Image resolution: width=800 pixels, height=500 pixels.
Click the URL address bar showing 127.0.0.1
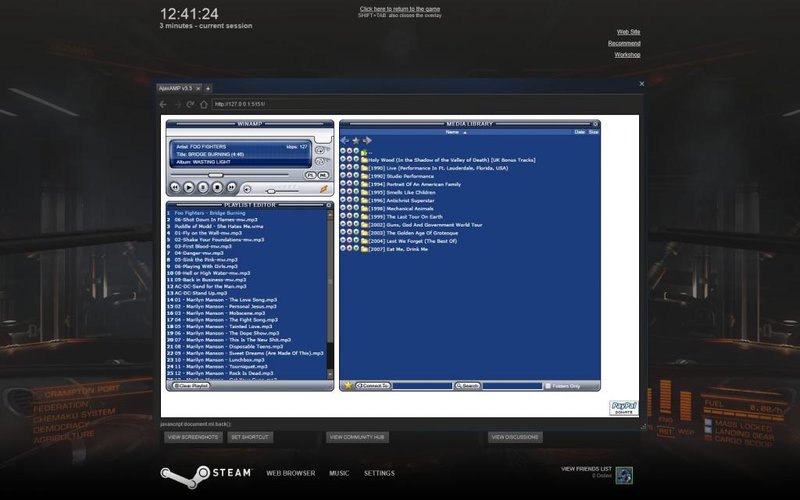[426, 104]
